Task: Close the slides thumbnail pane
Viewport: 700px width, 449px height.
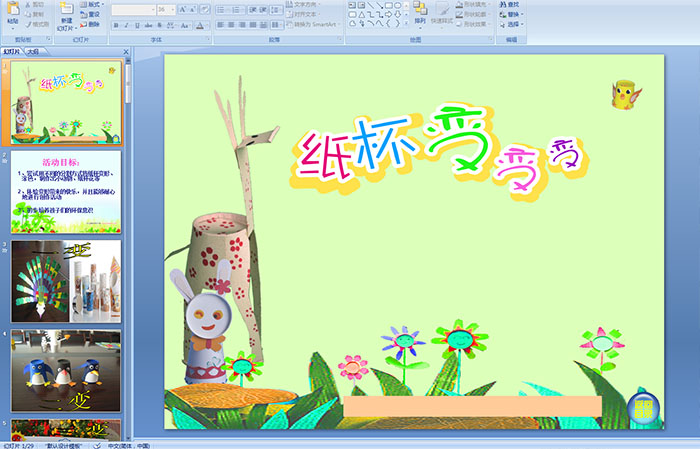Action: click(126, 52)
